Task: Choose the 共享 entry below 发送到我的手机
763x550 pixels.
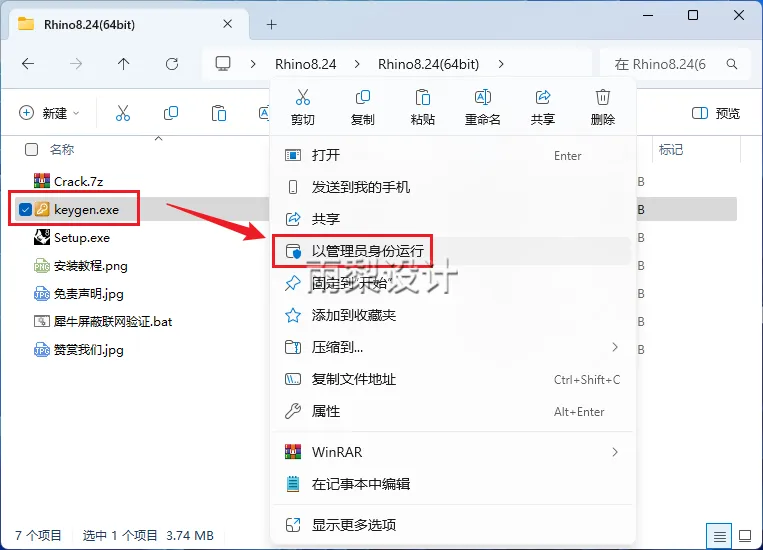Action: tap(453, 219)
